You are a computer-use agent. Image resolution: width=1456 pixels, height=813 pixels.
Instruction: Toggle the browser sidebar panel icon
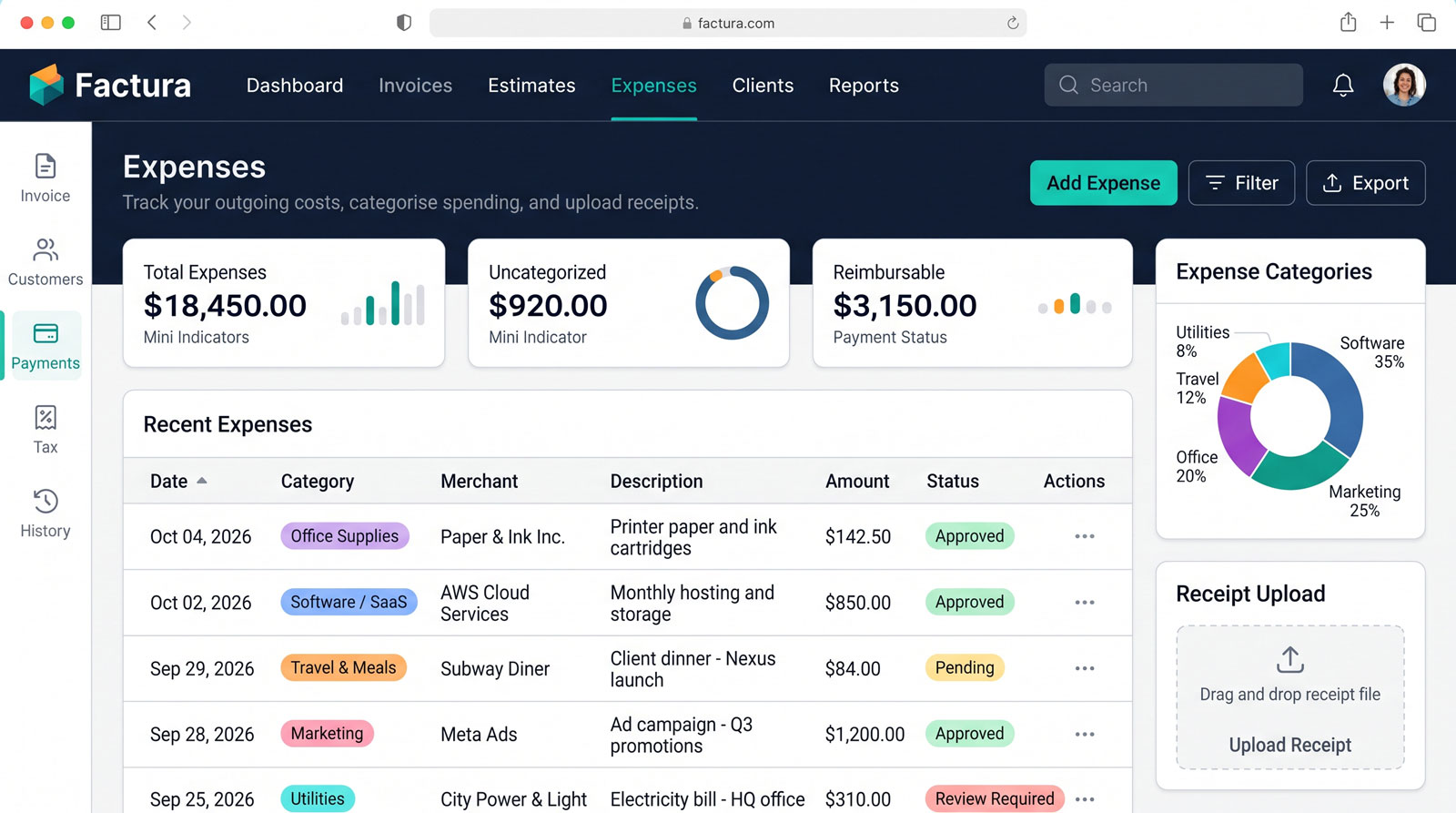(x=111, y=23)
